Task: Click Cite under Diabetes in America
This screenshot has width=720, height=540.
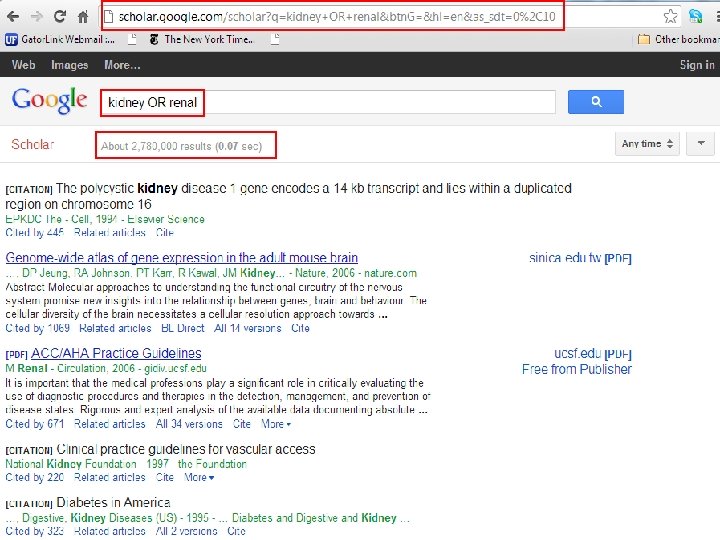Action: (236, 531)
